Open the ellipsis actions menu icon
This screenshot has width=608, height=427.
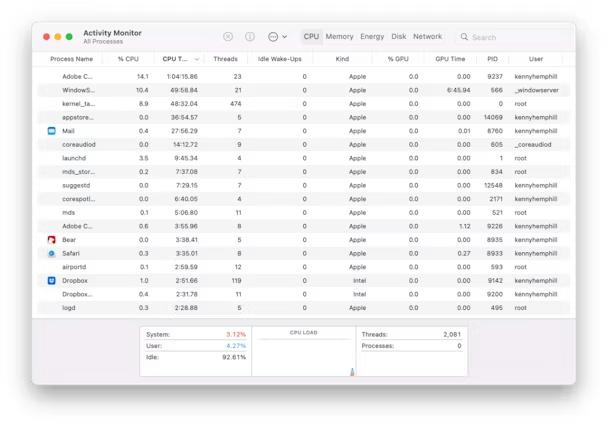click(273, 37)
